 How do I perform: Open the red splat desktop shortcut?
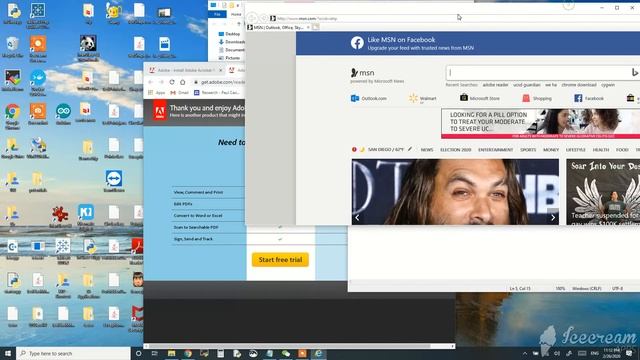point(60,217)
